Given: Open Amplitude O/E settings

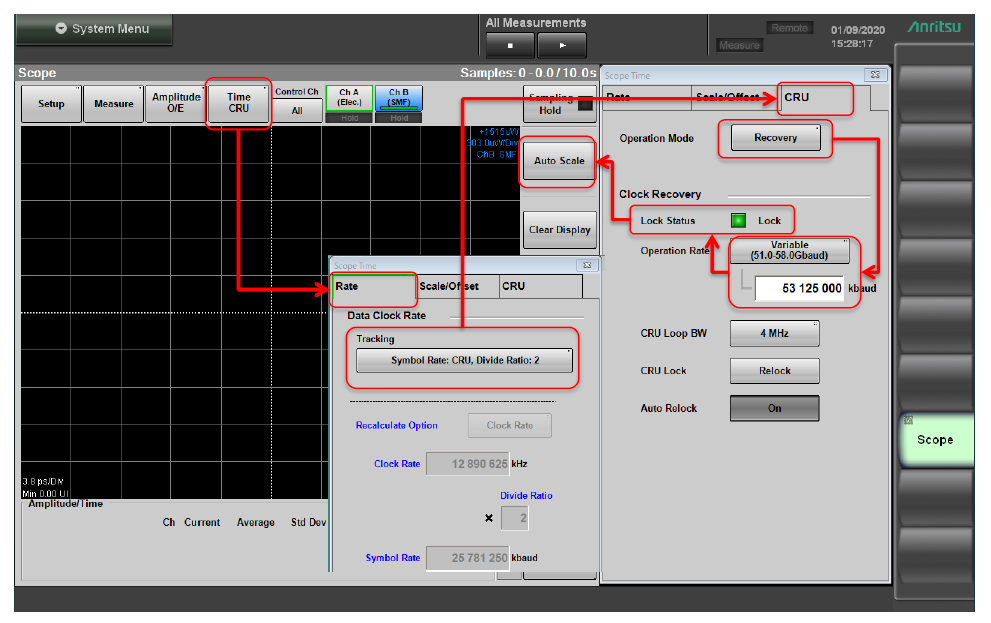Looking at the screenshot, I should coord(176,104).
